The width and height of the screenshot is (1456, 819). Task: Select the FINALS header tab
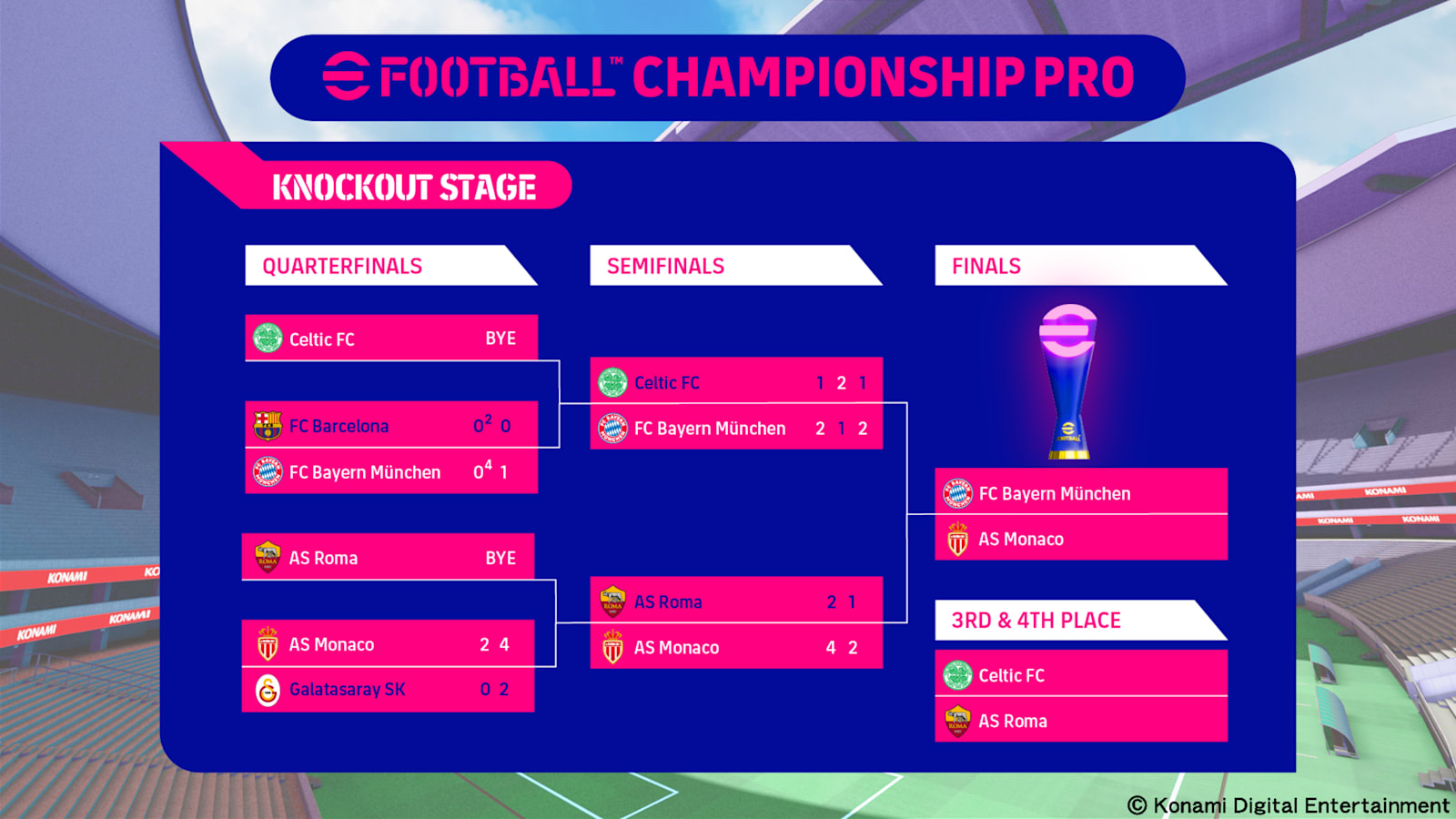tap(1081, 266)
